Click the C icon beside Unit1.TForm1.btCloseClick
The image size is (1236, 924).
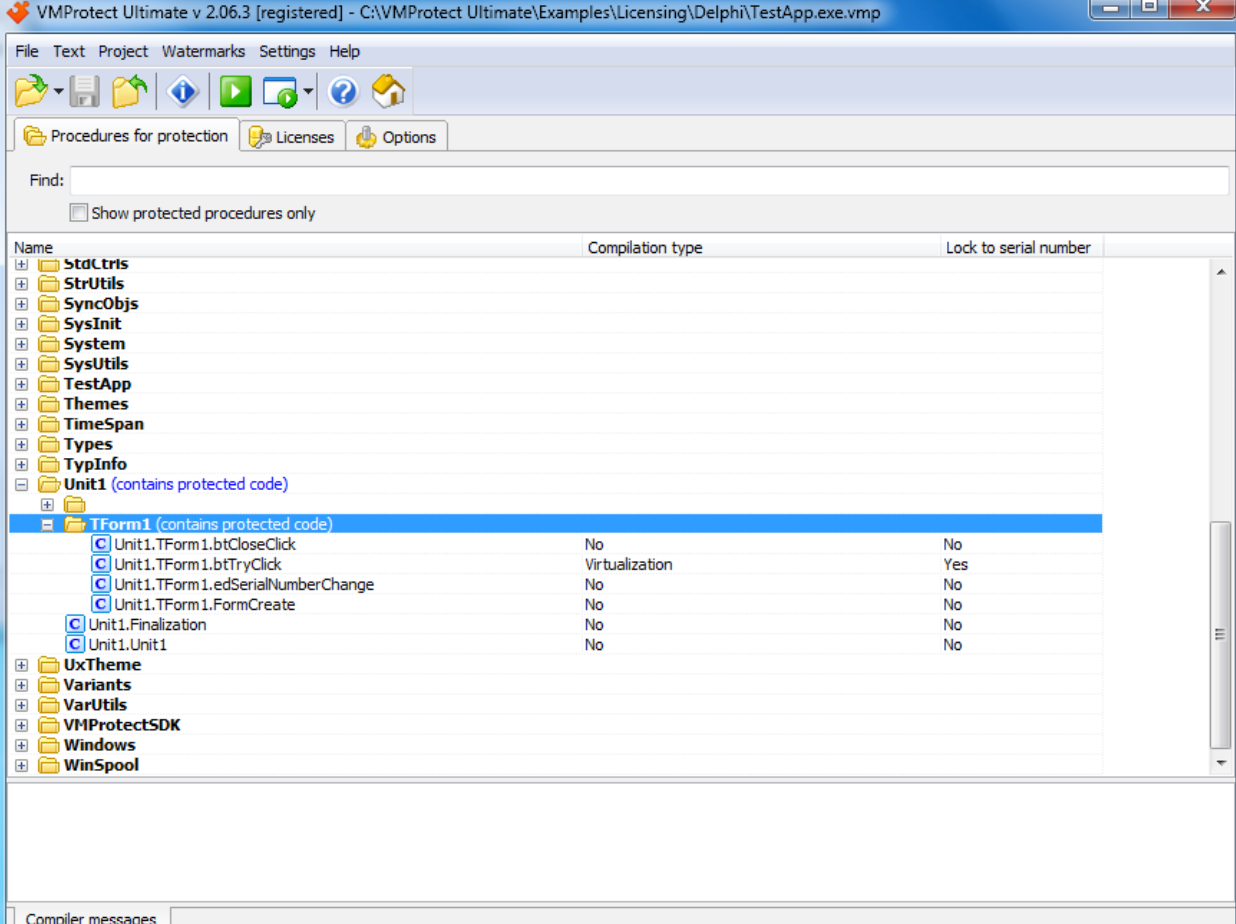[x=100, y=544]
